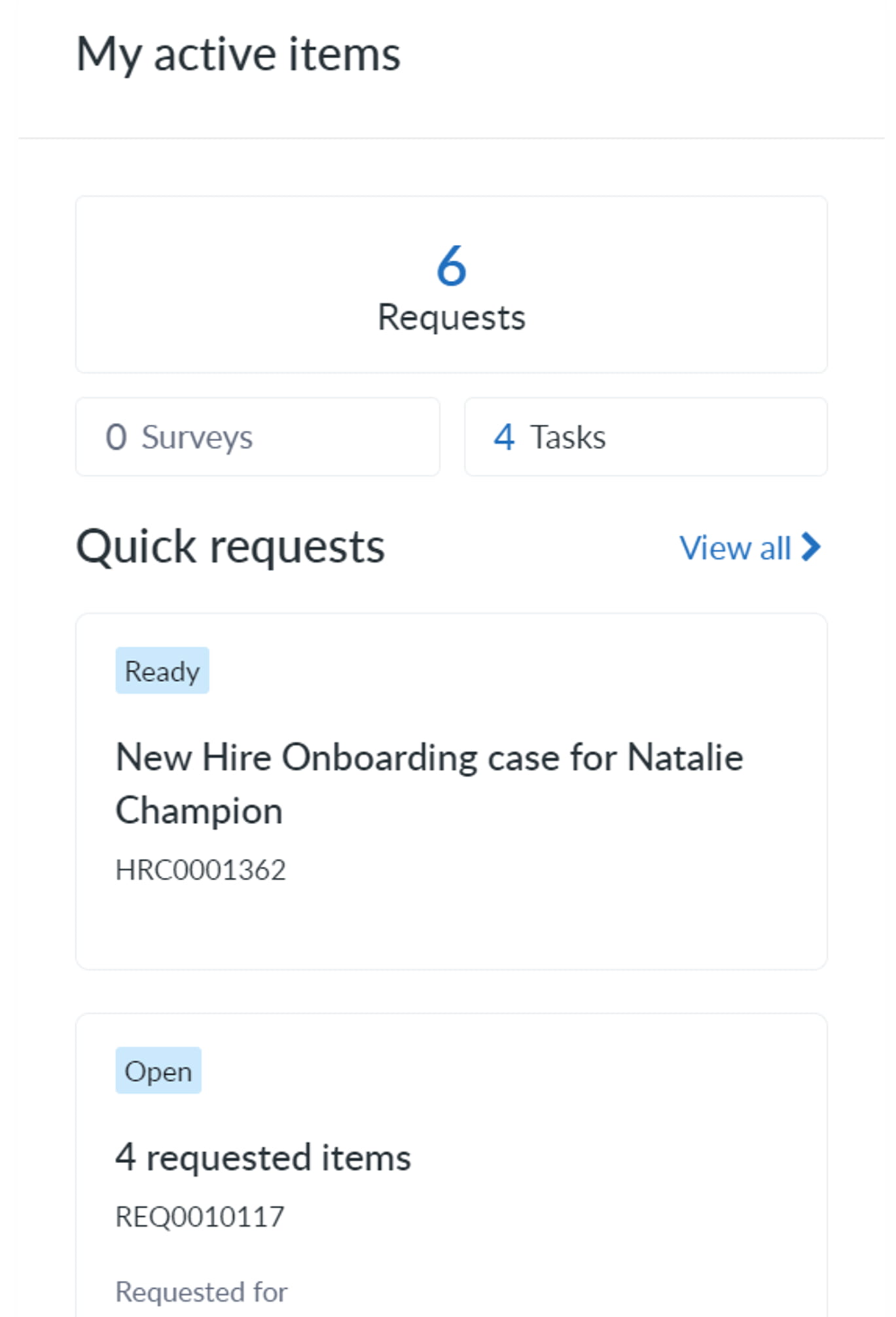The height and width of the screenshot is (1317, 896).
Task: Click the blue 4 count in the Tasks tile
Action: [503, 437]
